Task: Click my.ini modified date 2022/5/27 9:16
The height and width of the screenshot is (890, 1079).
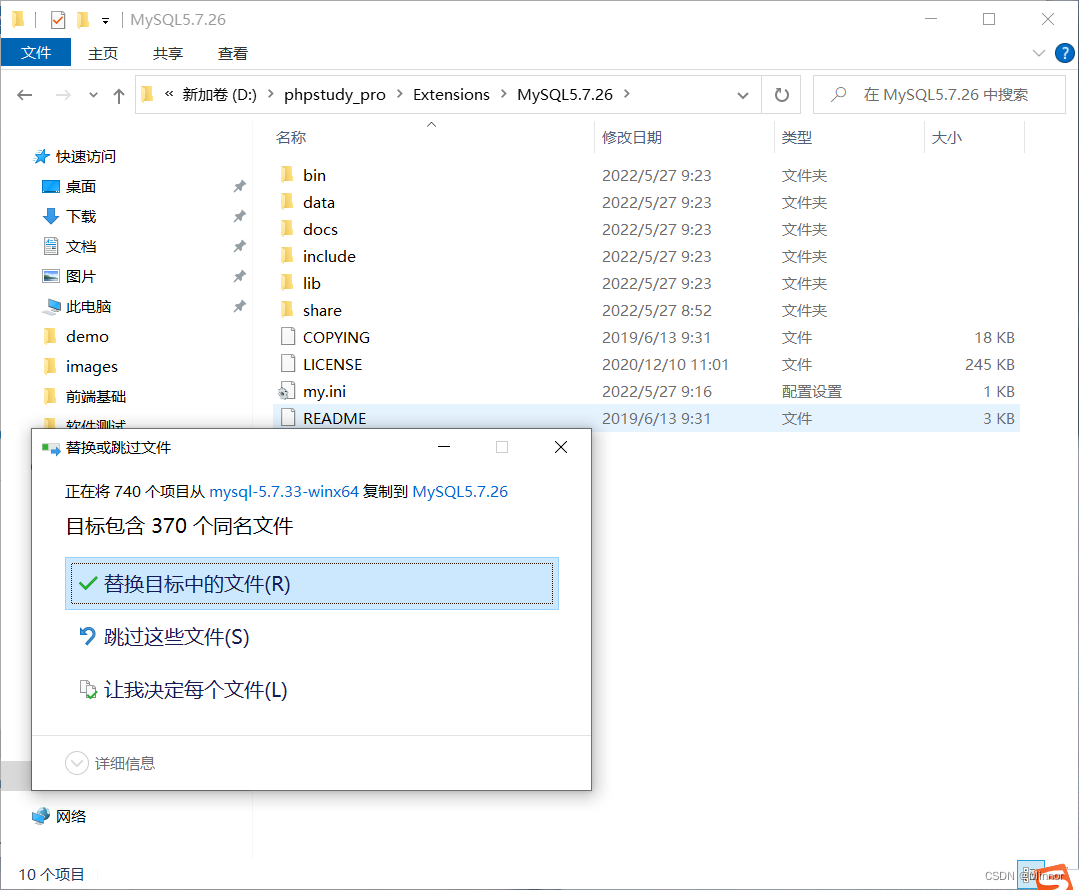Action: click(656, 391)
